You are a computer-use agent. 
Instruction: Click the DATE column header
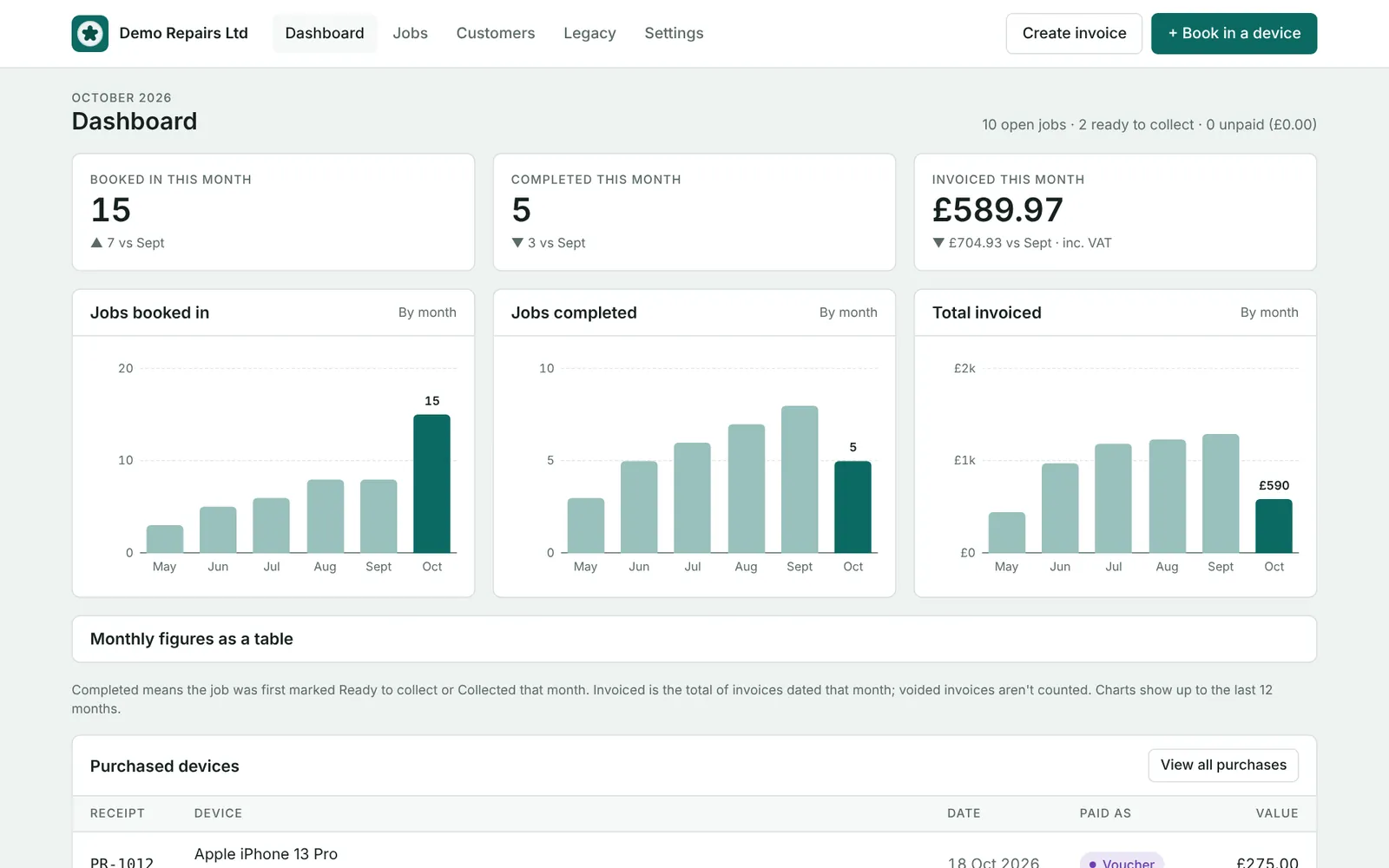pos(964,813)
